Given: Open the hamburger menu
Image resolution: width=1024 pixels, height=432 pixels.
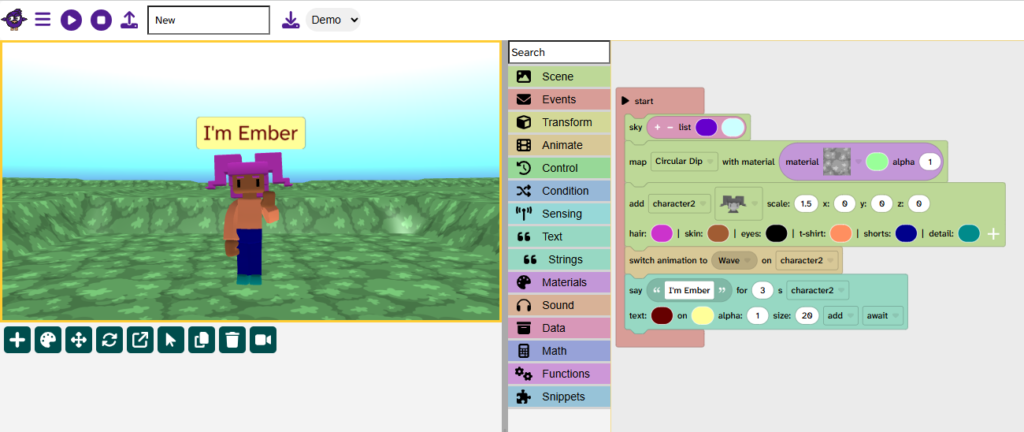Looking at the screenshot, I should (x=42, y=20).
